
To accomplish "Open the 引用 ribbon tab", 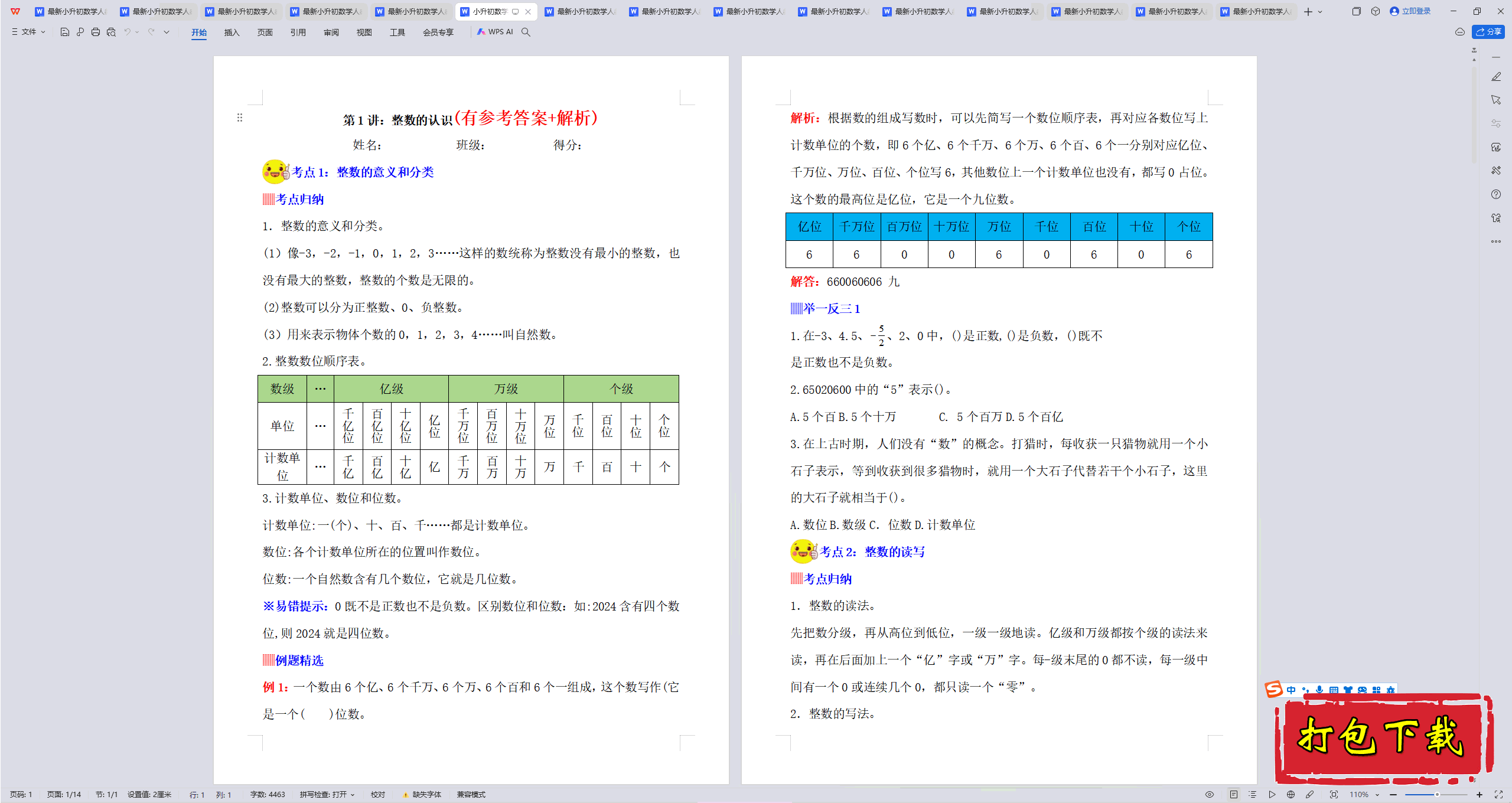I will point(298,32).
